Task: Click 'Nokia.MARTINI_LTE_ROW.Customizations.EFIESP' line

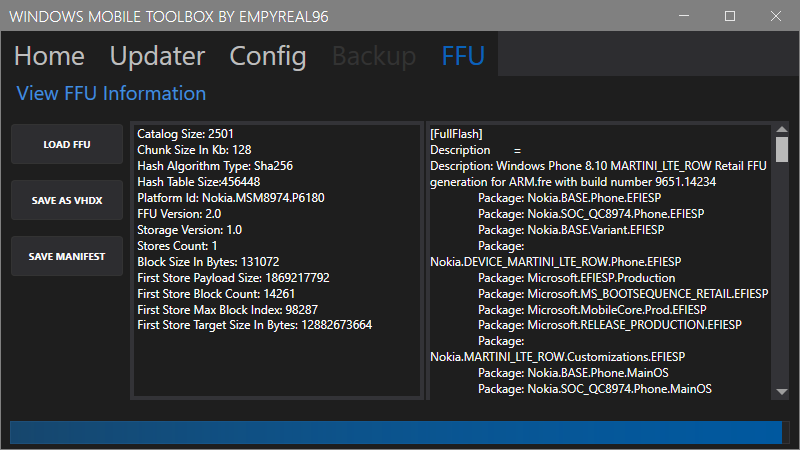Action: [558, 357]
